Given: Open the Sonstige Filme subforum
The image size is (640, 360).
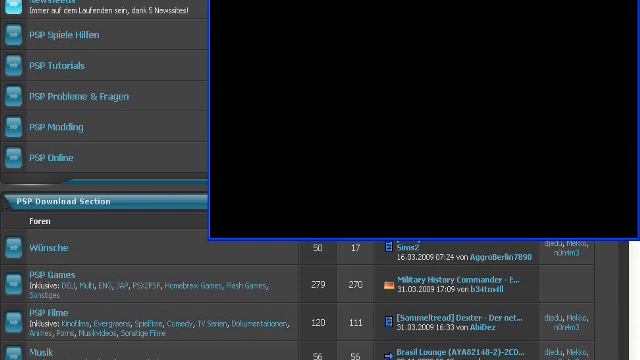Looking at the screenshot, I should (x=143, y=333).
